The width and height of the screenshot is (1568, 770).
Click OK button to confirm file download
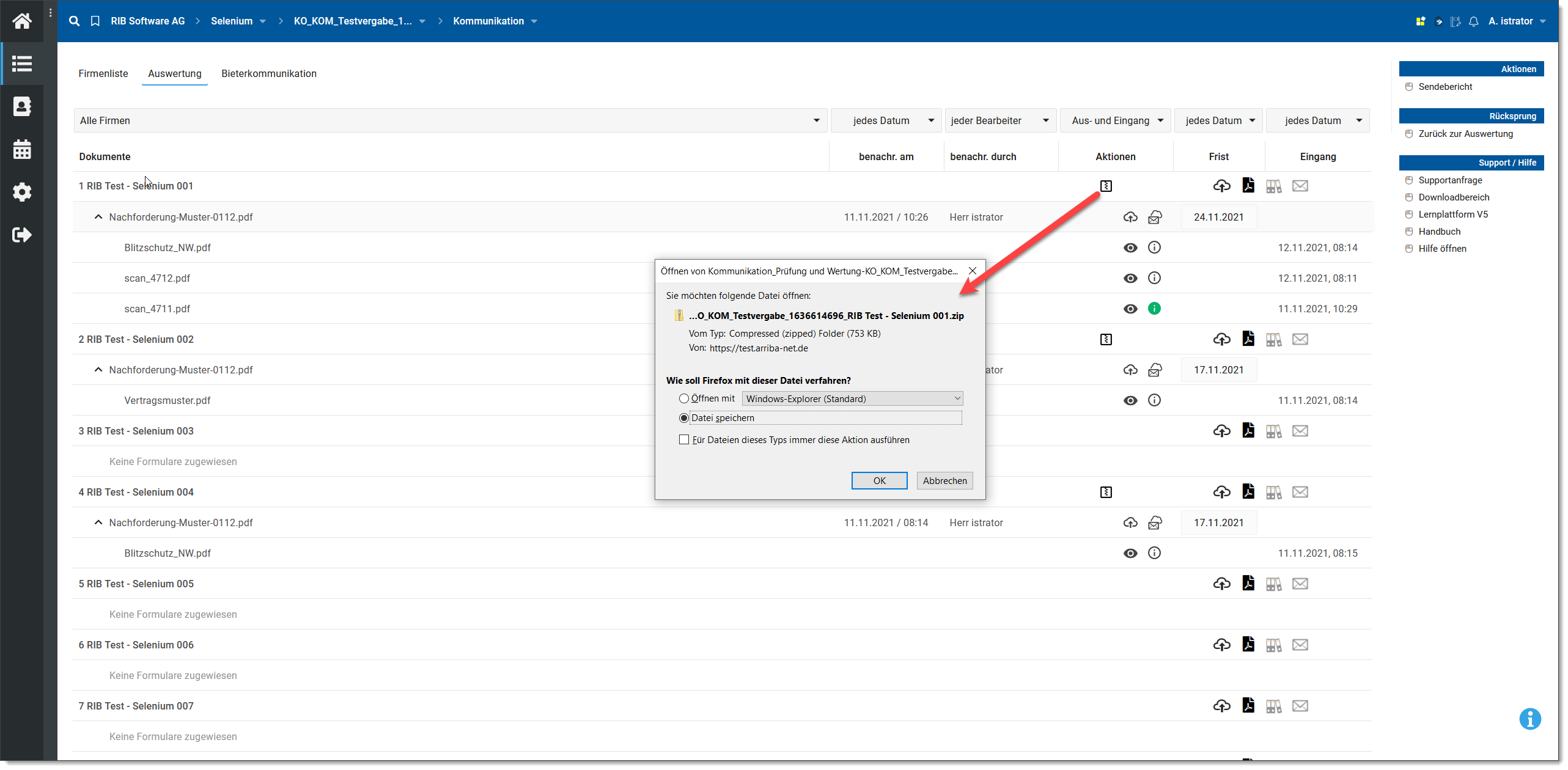tap(879, 480)
